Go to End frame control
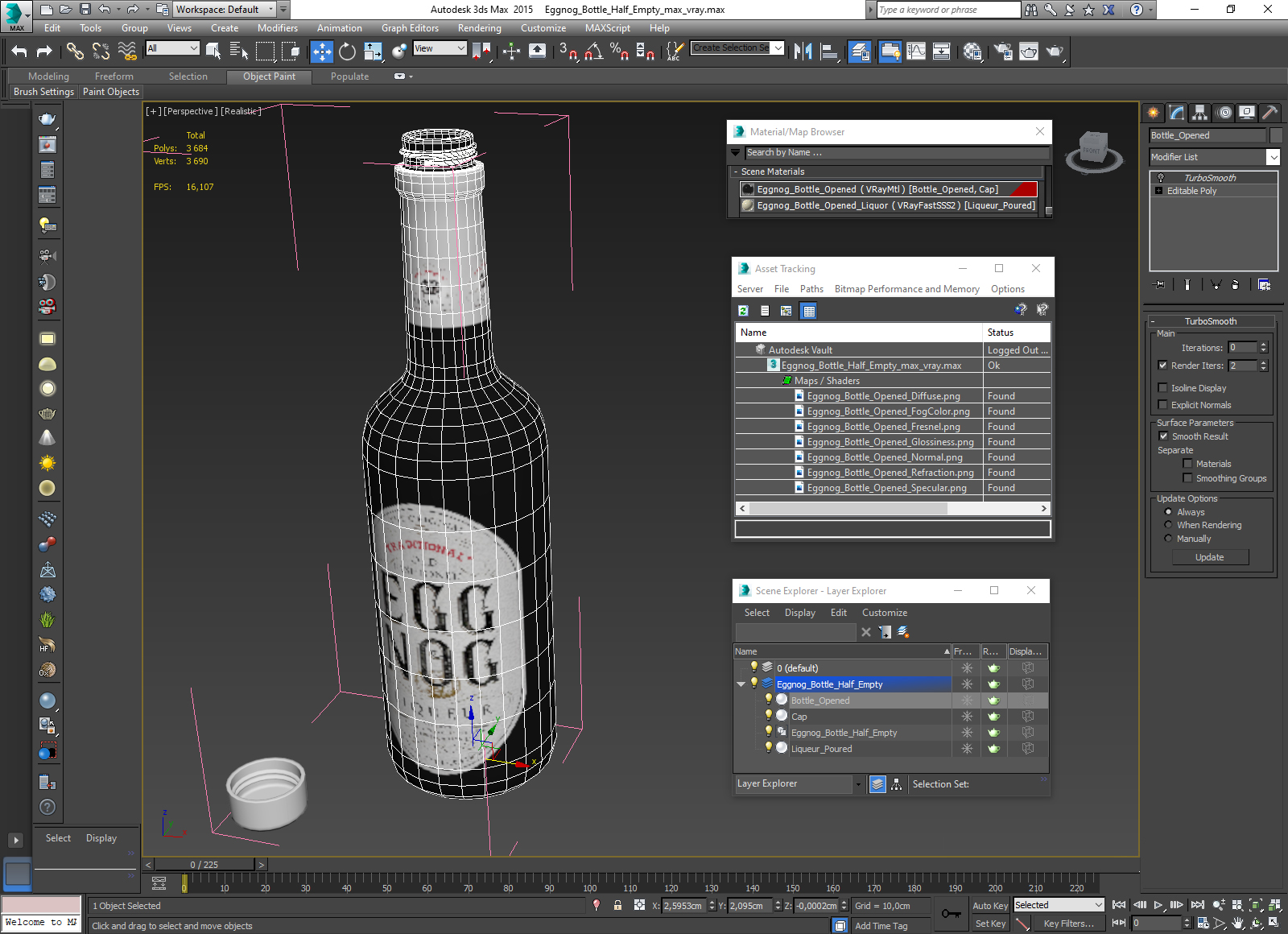The width and height of the screenshot is (1288, 934). (1198, 905)
